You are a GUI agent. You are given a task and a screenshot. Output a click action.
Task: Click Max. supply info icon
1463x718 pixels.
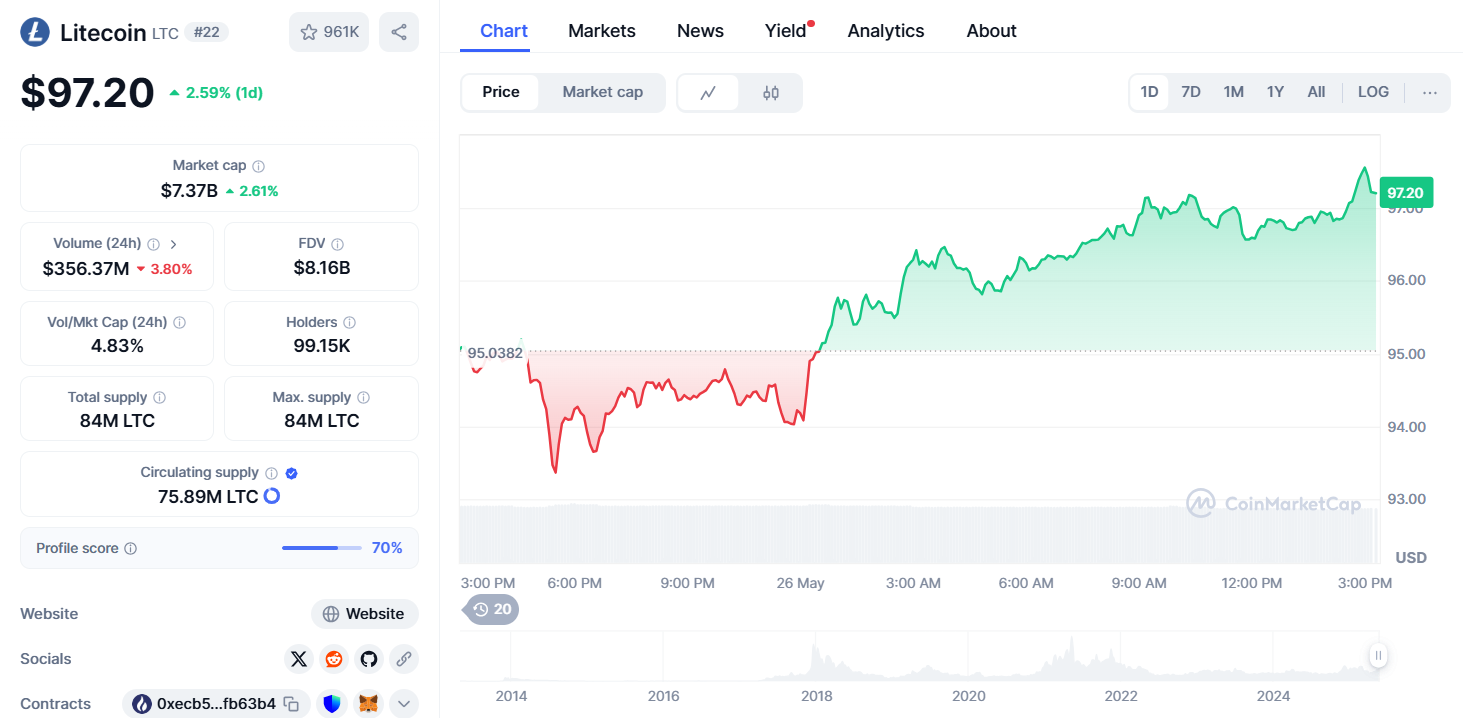click(364, 398)
